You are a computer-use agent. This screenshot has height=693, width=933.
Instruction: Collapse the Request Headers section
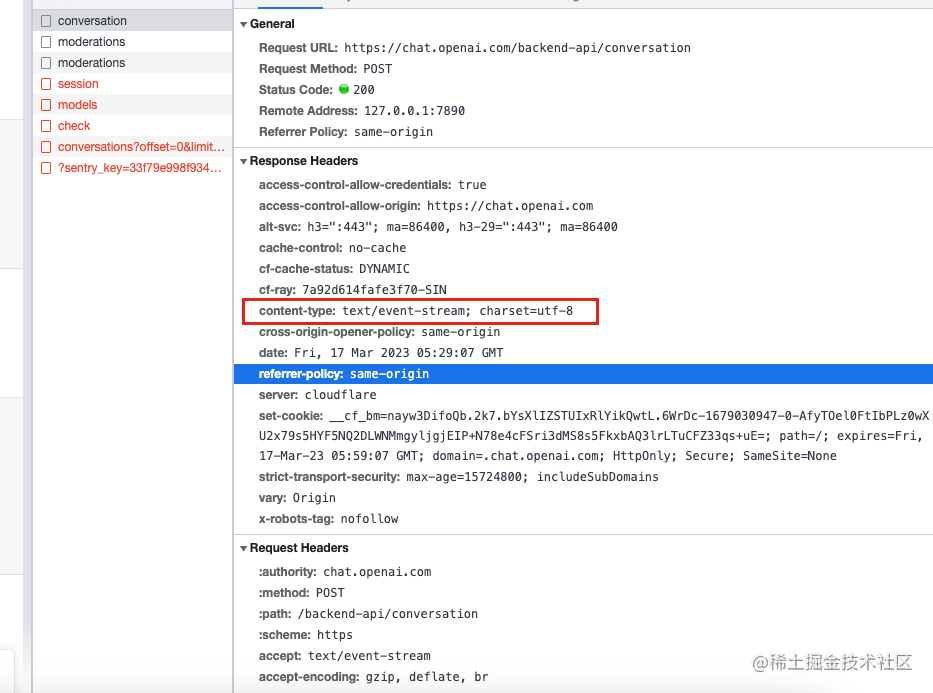point(243,548)
